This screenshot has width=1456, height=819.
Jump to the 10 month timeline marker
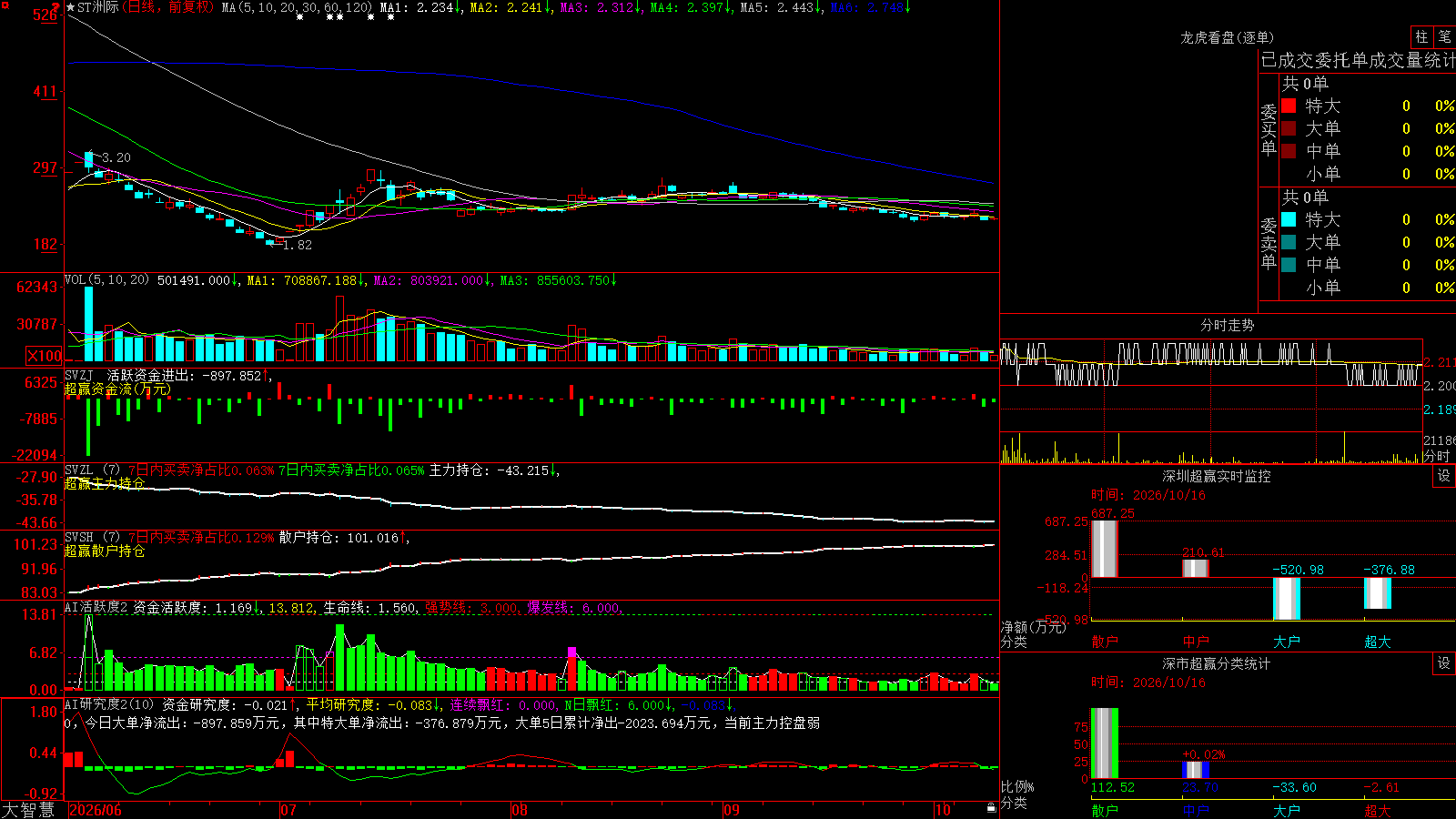(x=943, y=810)
